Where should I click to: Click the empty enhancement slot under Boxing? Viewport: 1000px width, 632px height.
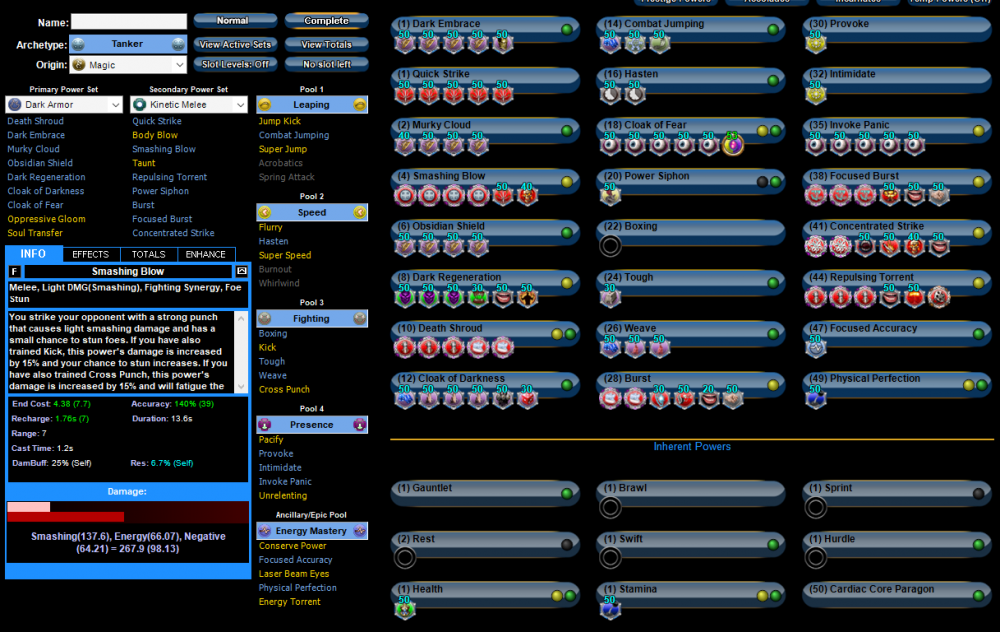pyautogui.click(x=610, y=246)
